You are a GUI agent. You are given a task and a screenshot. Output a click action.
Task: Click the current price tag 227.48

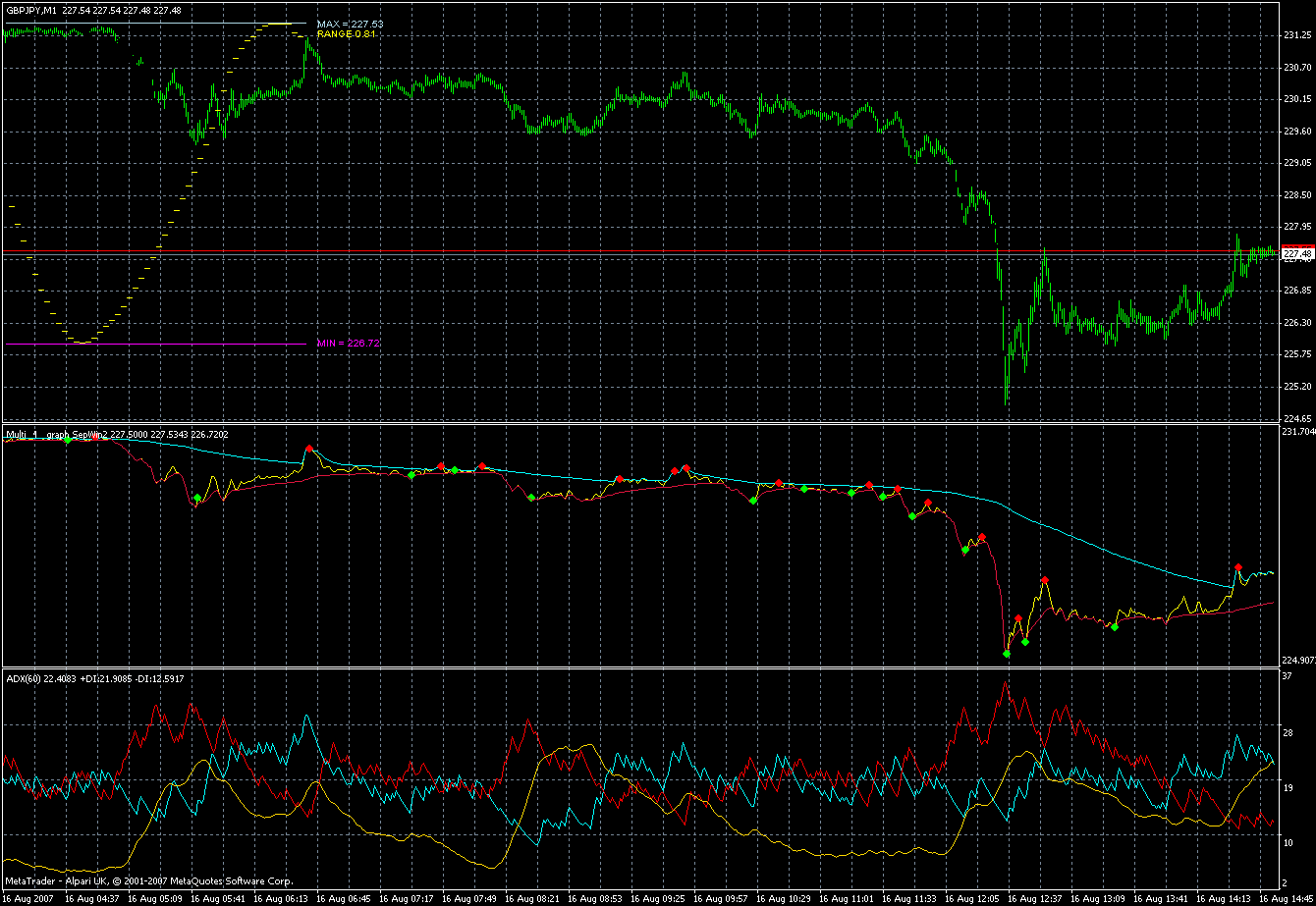(1298, 254)
